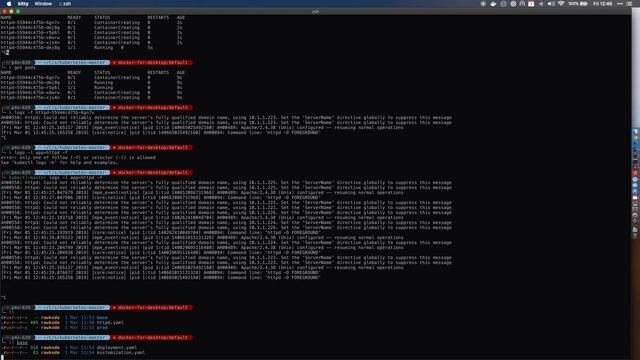Image resolution: width=640 pixels, height=360 pixels.
Task: Click the Bluetooth-style icon left of volume
Action: point(541,4)
